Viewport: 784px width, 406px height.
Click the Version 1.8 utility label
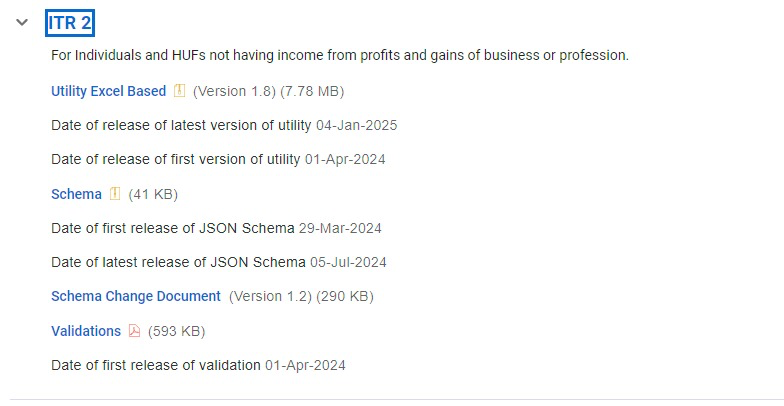pyautogui.click(x=233, y=91)
